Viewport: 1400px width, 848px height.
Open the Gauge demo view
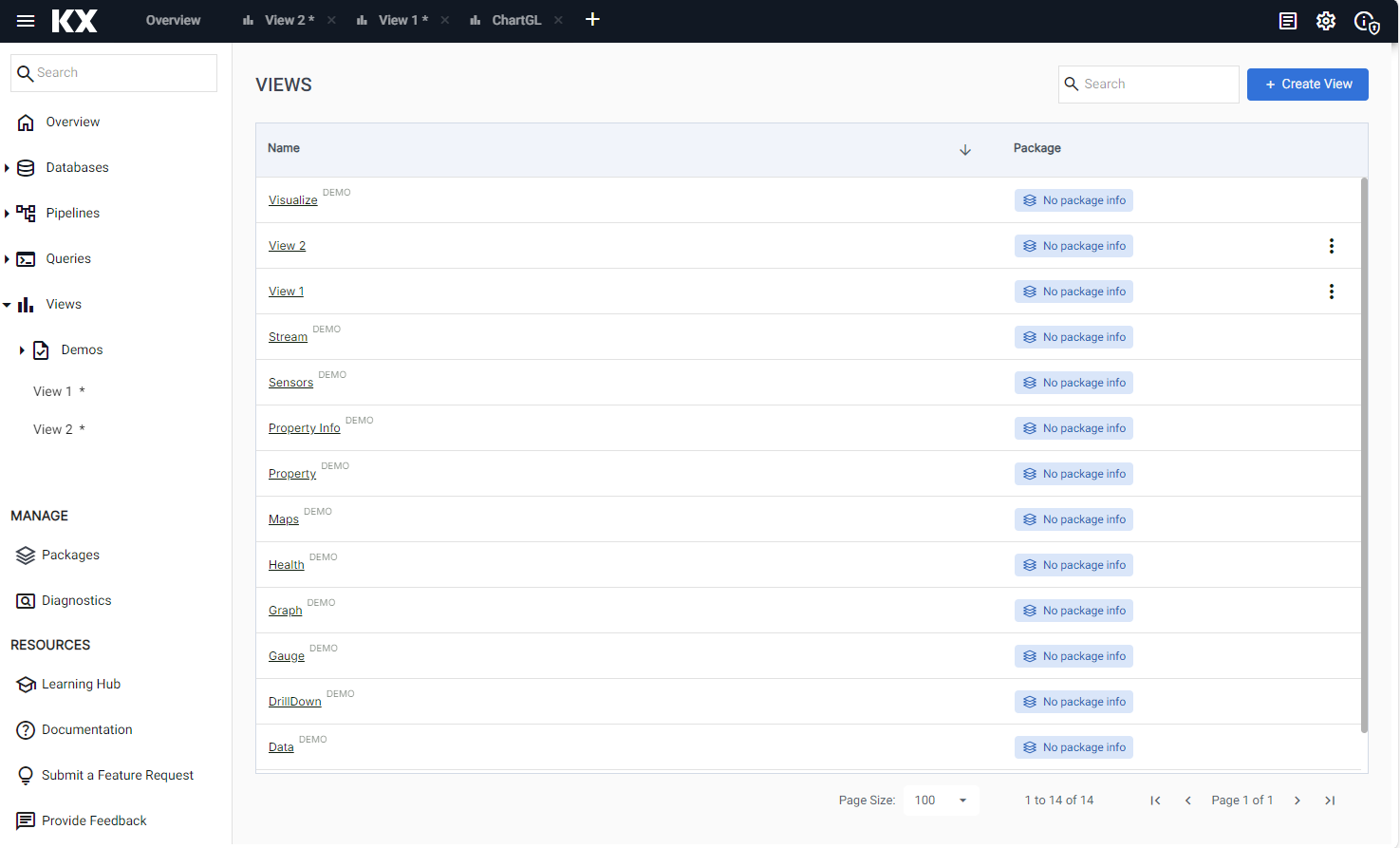coord(287,656)
